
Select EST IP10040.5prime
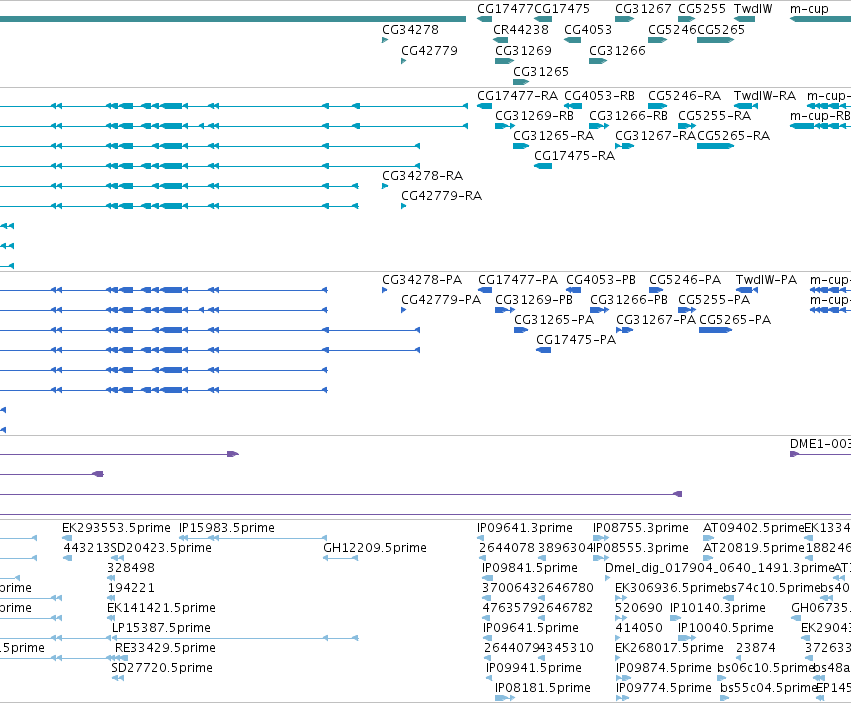726,628
